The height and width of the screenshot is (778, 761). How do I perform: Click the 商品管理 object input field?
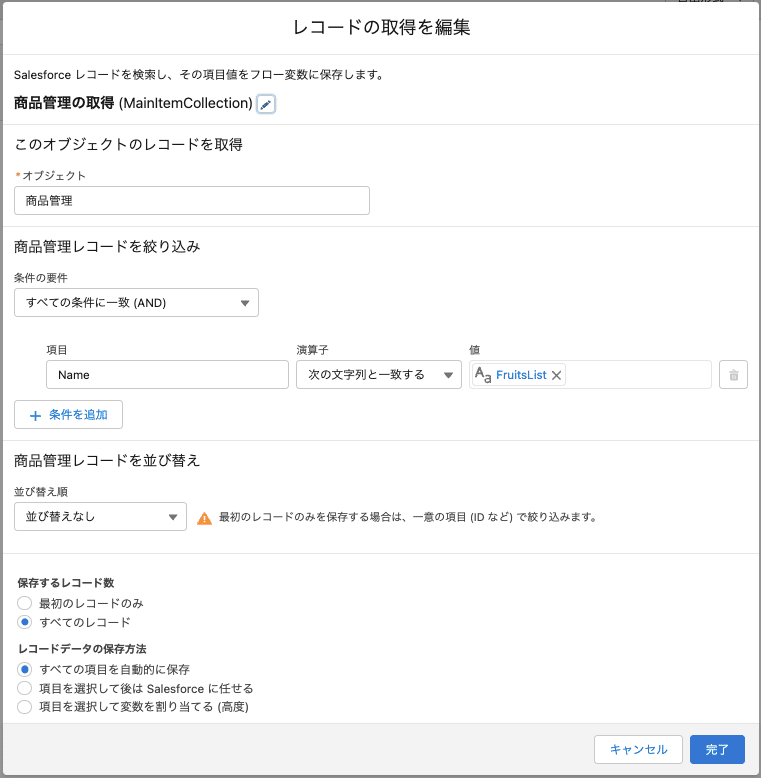[192, 200]
